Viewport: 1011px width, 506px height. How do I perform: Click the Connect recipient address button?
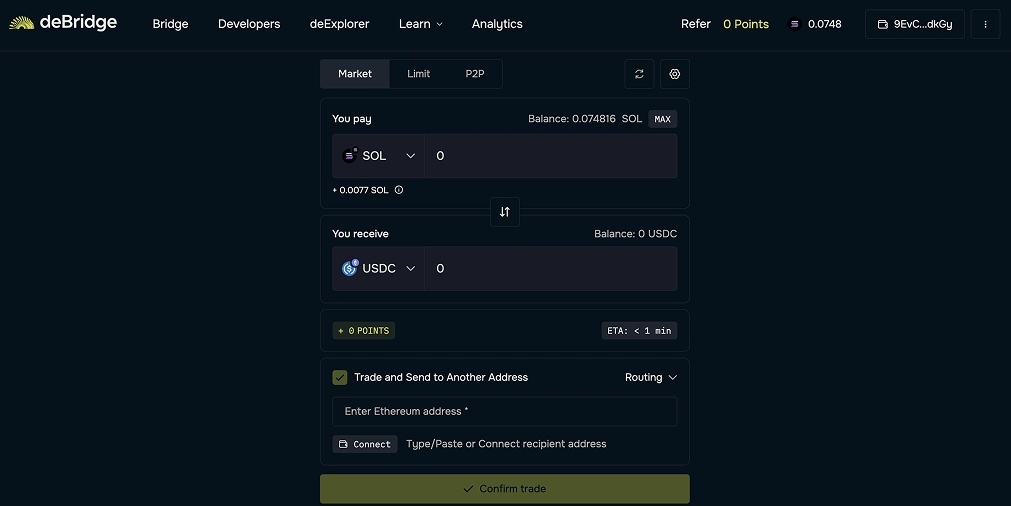(365, 444)
